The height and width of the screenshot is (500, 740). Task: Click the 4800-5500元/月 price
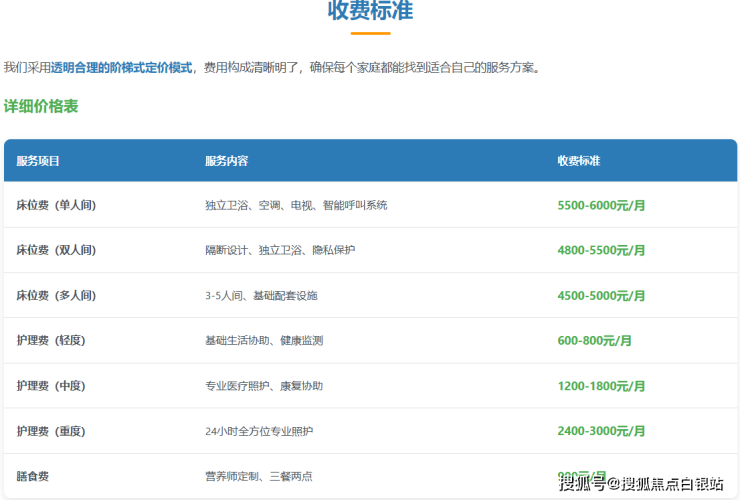pos(601,250)
